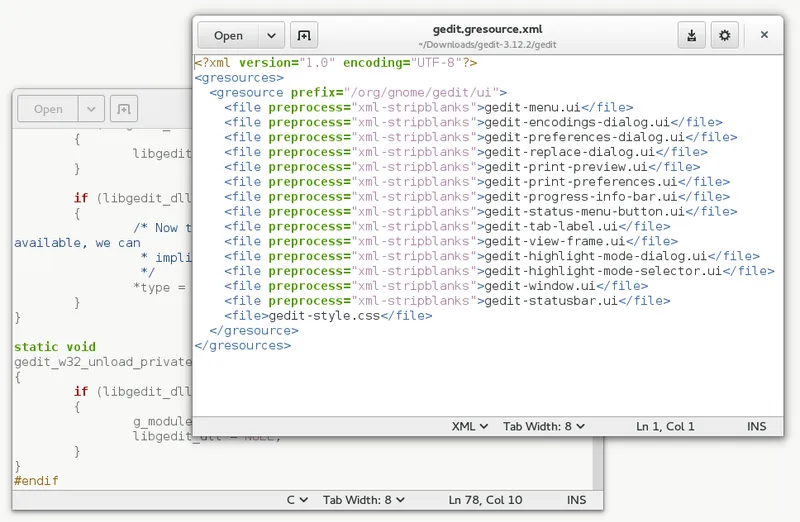Click the gedit-print-preferences.ui line

click(x=477, y=181)
